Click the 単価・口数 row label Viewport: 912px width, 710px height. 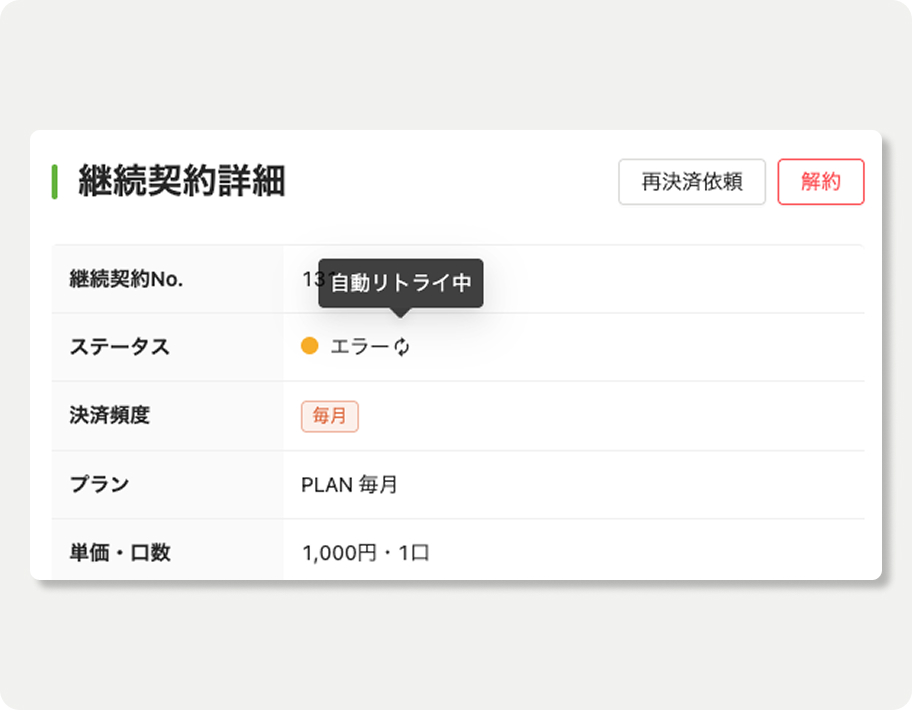pos(120,552)
